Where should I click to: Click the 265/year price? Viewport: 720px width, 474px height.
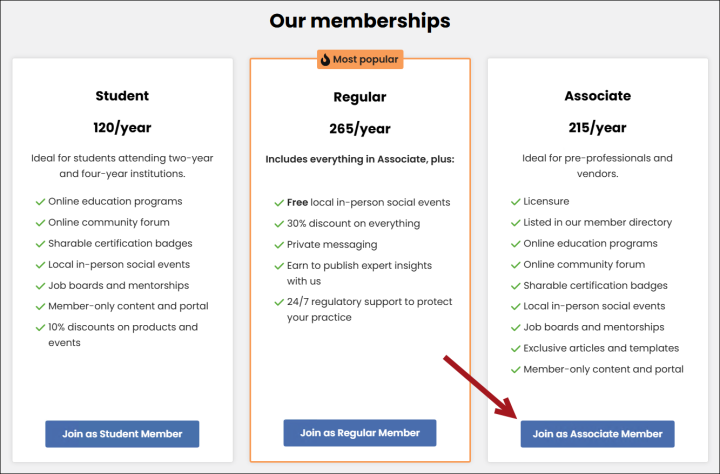[360, 128]
